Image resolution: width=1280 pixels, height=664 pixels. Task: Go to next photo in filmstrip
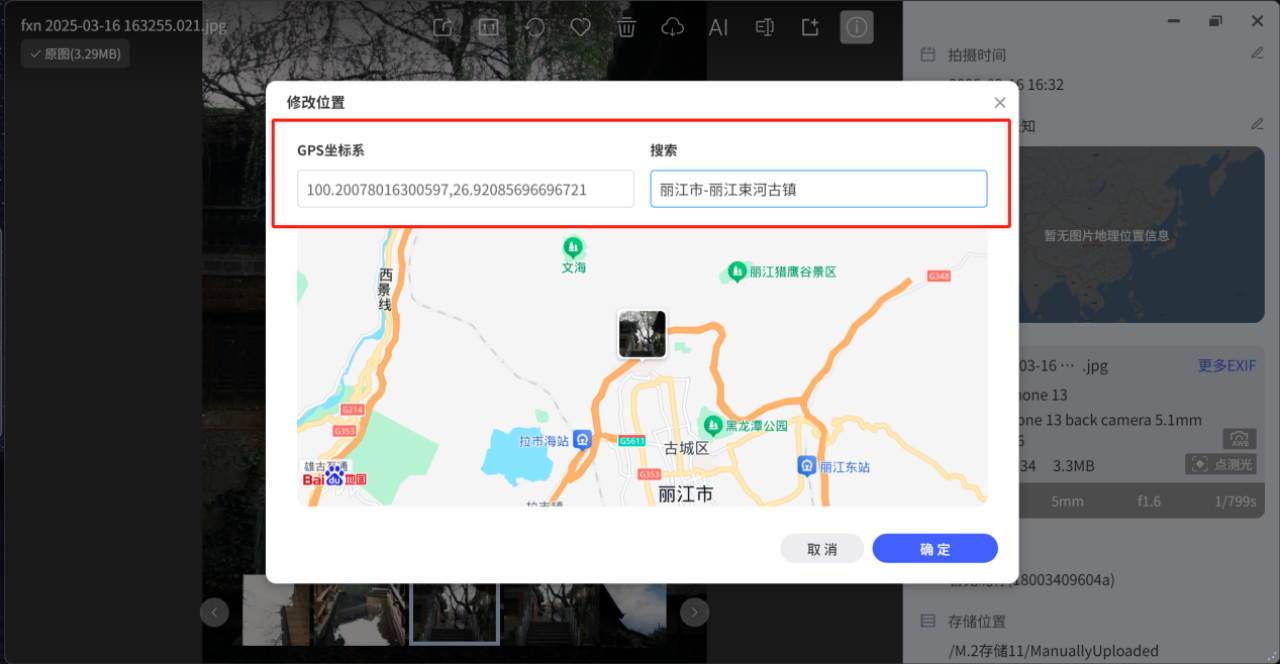[695, 612]
